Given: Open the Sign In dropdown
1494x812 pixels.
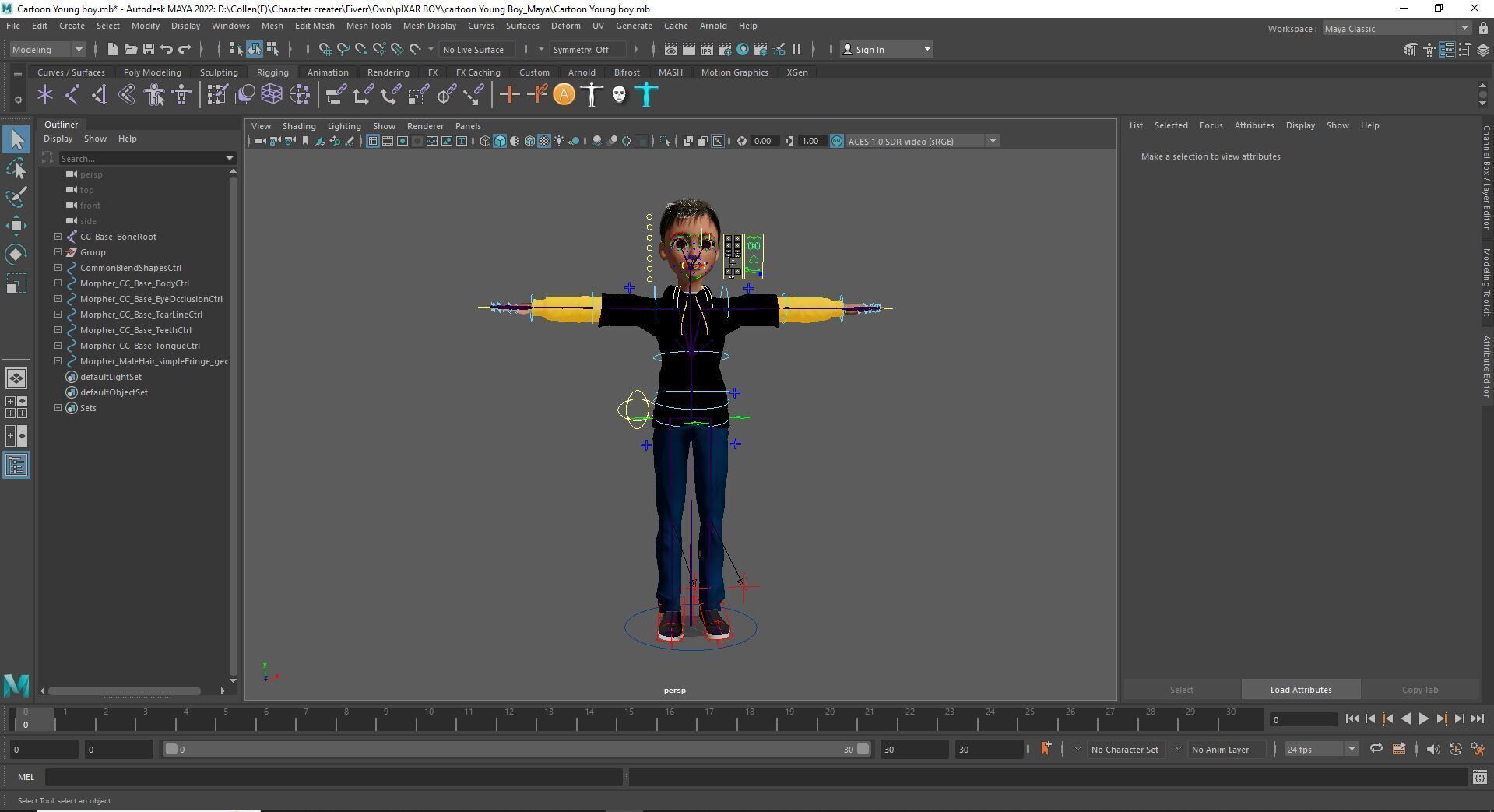Looking at the screenshot, I should coord(888,49).
